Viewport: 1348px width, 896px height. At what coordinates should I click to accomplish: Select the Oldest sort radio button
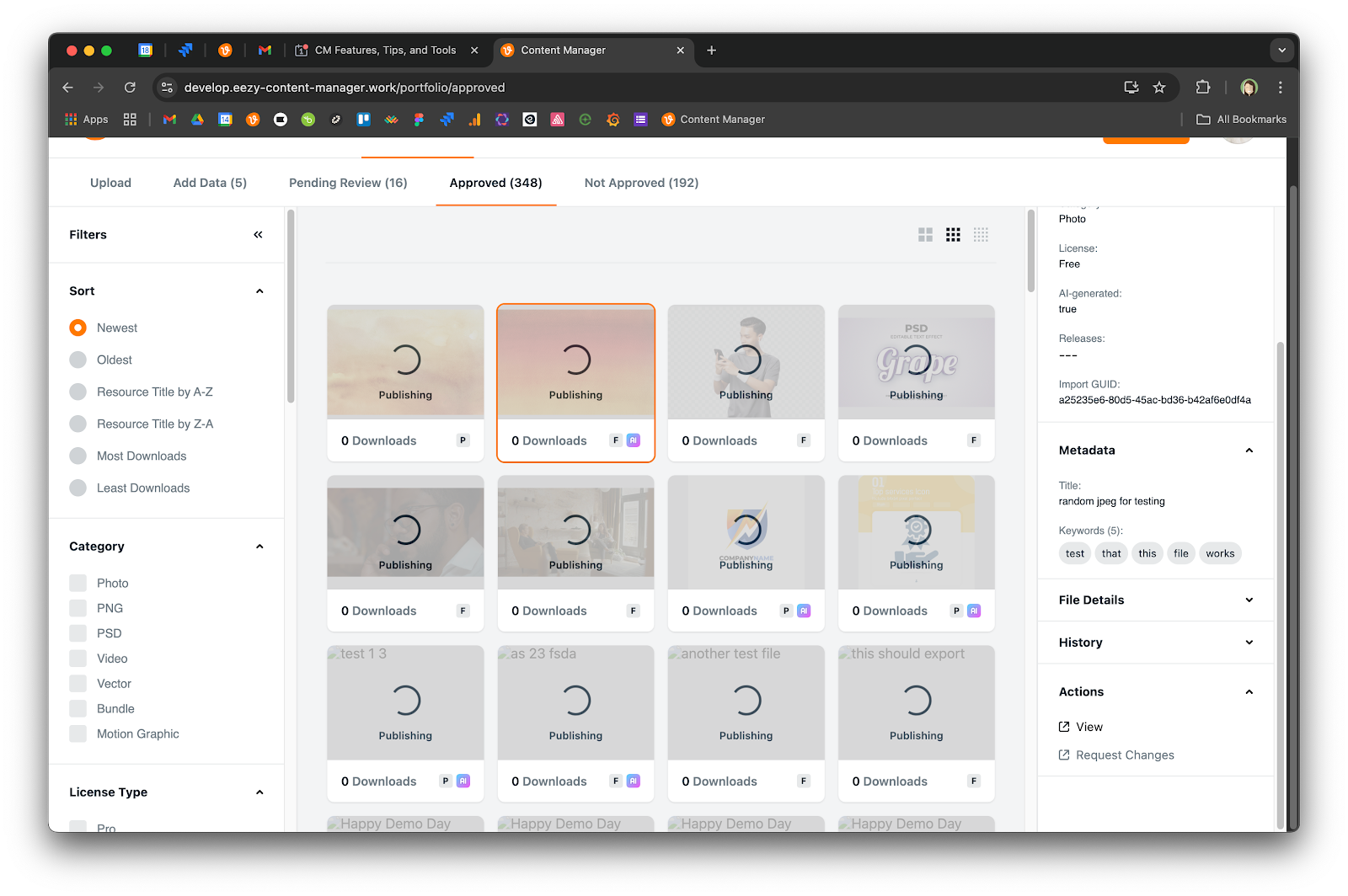click(78, 360)
